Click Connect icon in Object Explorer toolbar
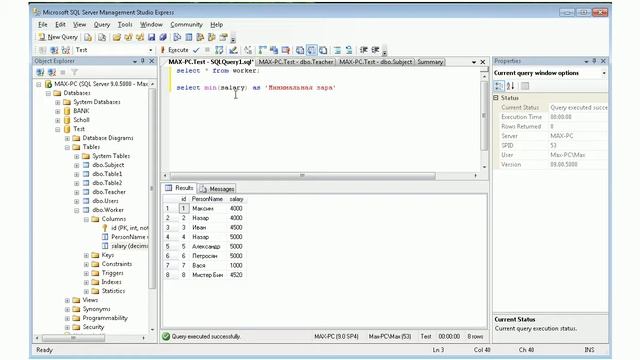The height and width of the screenshot is (360, 640). (x=40, y=72)
